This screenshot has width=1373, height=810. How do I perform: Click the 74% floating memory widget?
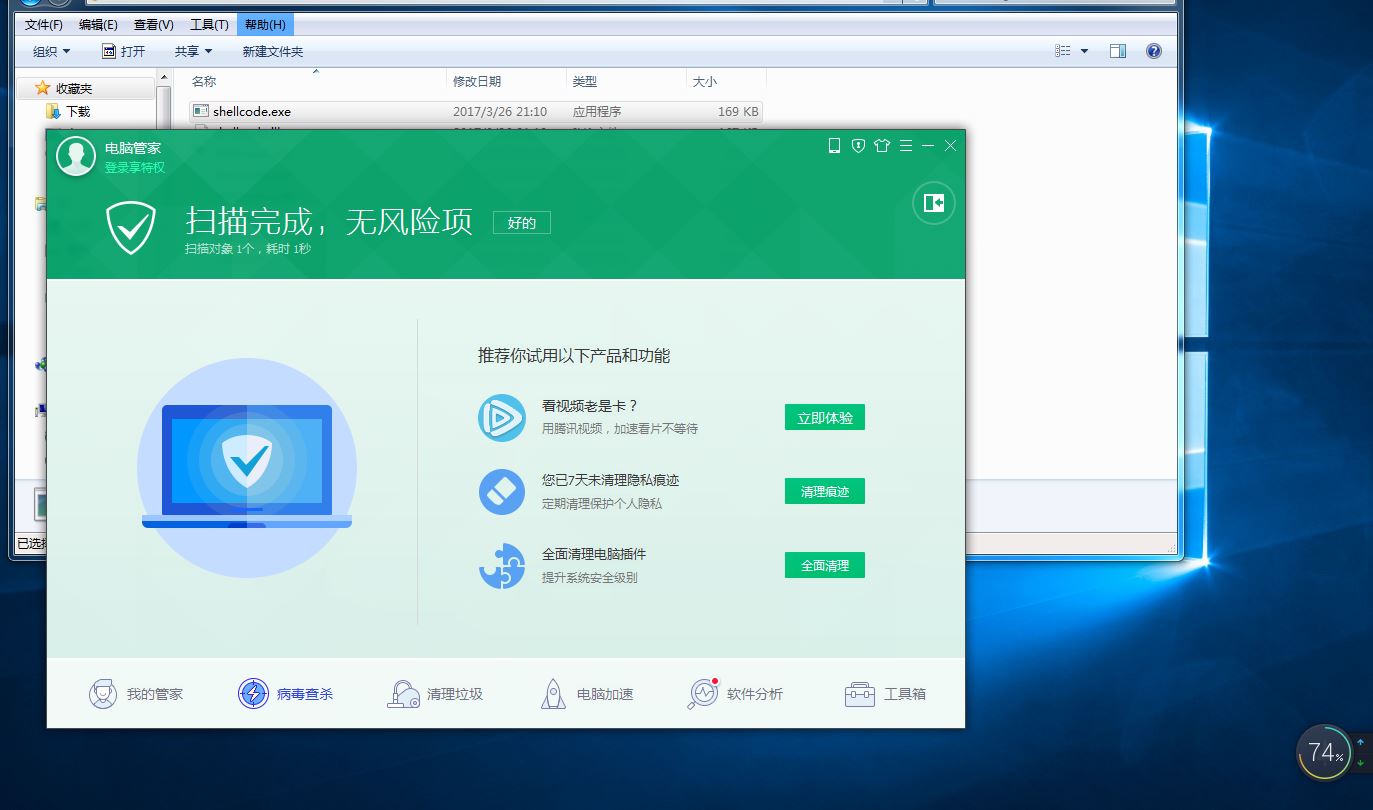click(x=1324, y=753)
